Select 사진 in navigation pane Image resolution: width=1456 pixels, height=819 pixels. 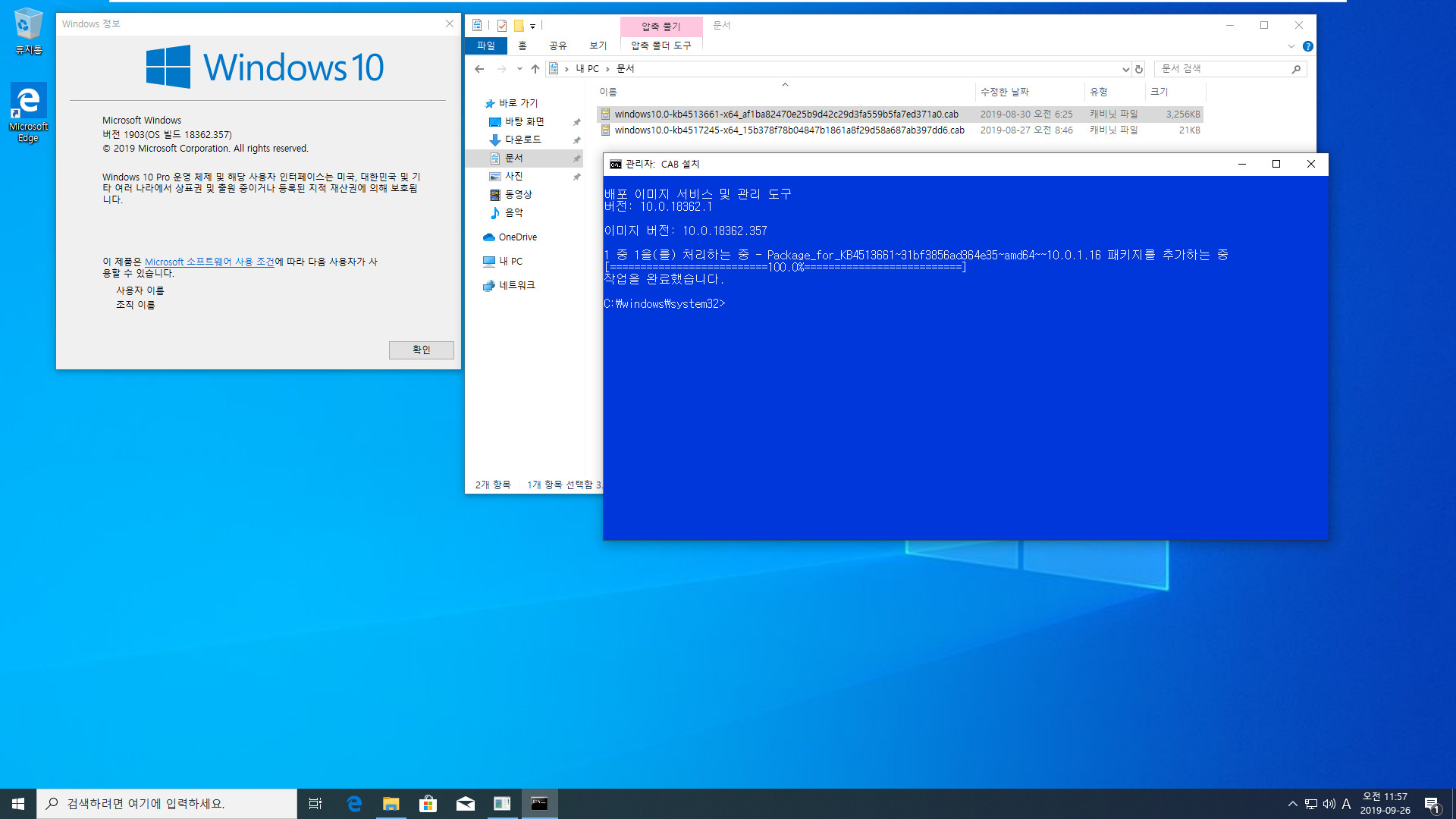[x=514, y=176]
